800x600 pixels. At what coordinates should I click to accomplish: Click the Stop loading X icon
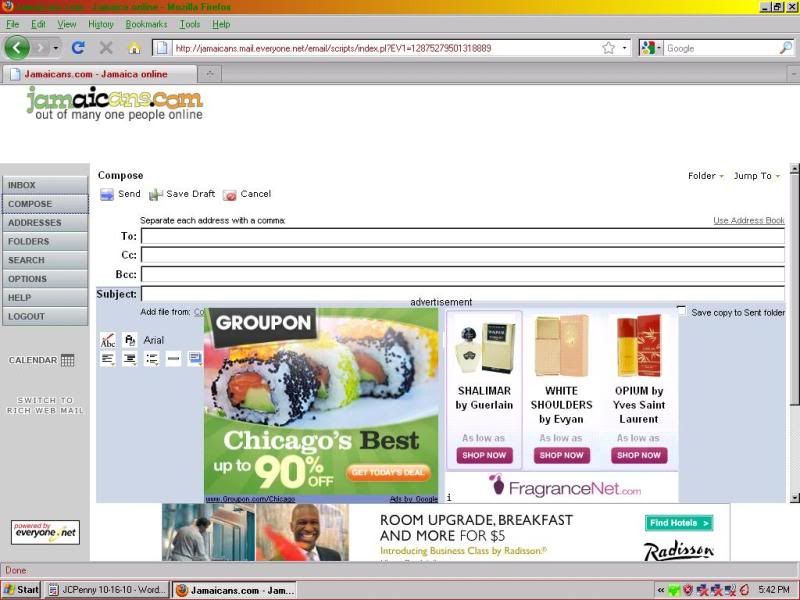[x=106, y=48]
